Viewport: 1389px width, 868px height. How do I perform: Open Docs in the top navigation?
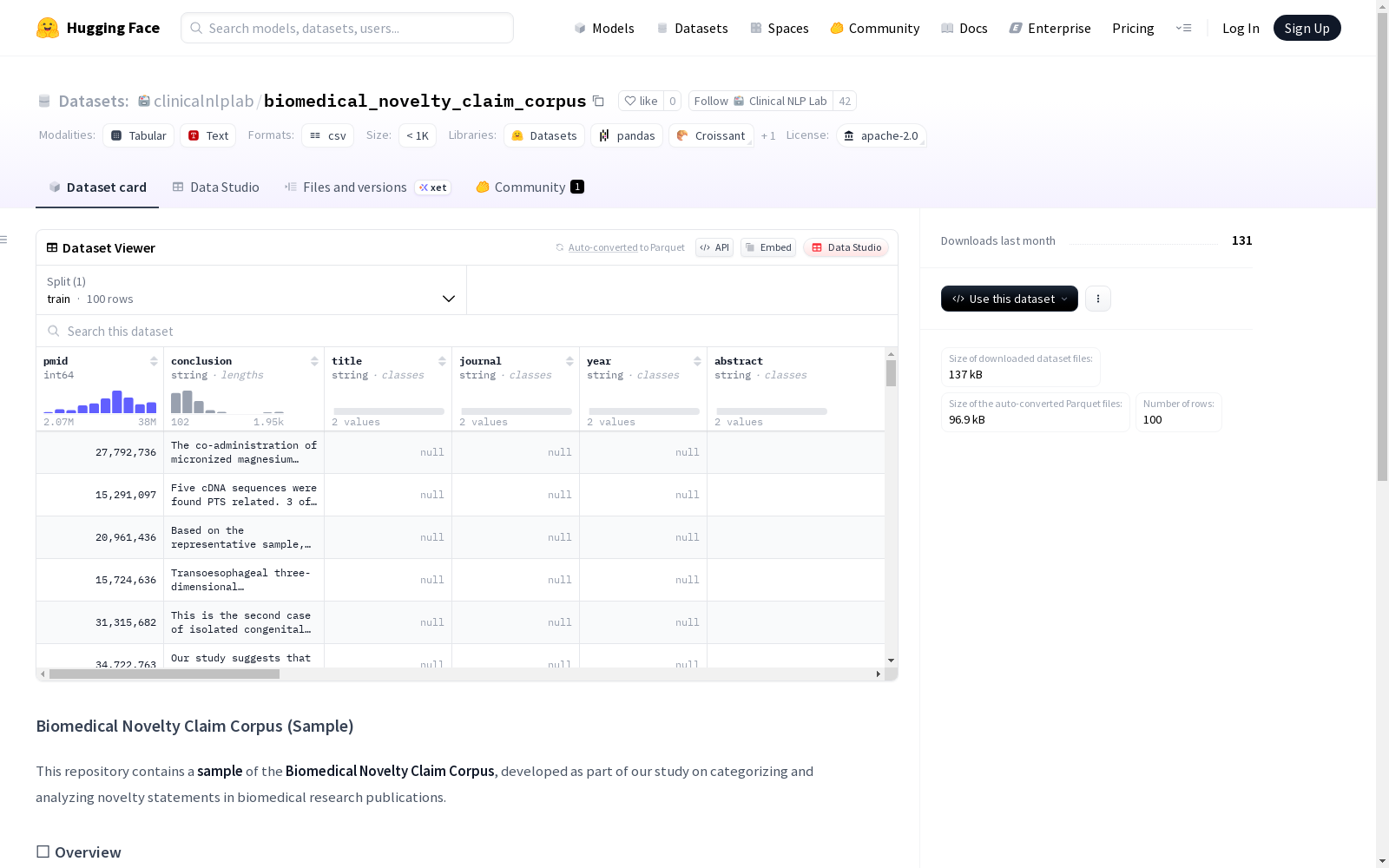tap(964, 28)
